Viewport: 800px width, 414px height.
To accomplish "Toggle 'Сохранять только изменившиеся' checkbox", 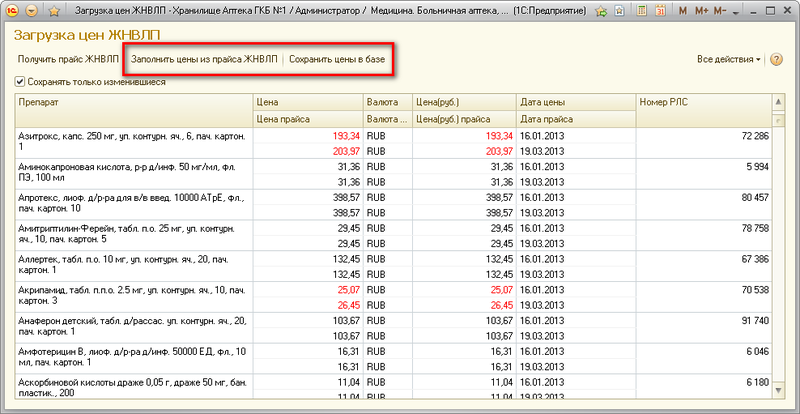I will 20,81.
